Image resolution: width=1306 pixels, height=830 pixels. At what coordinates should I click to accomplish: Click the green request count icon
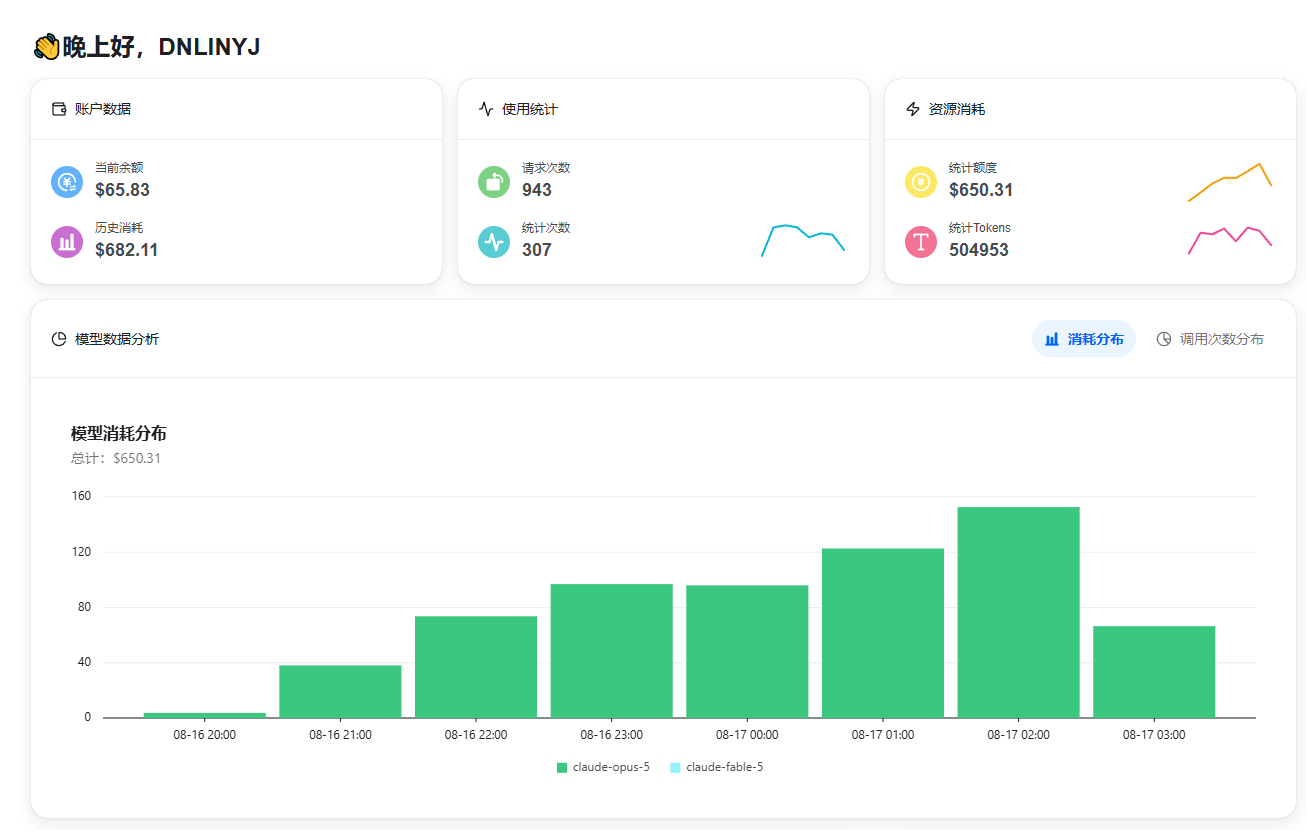click(494, 182)
